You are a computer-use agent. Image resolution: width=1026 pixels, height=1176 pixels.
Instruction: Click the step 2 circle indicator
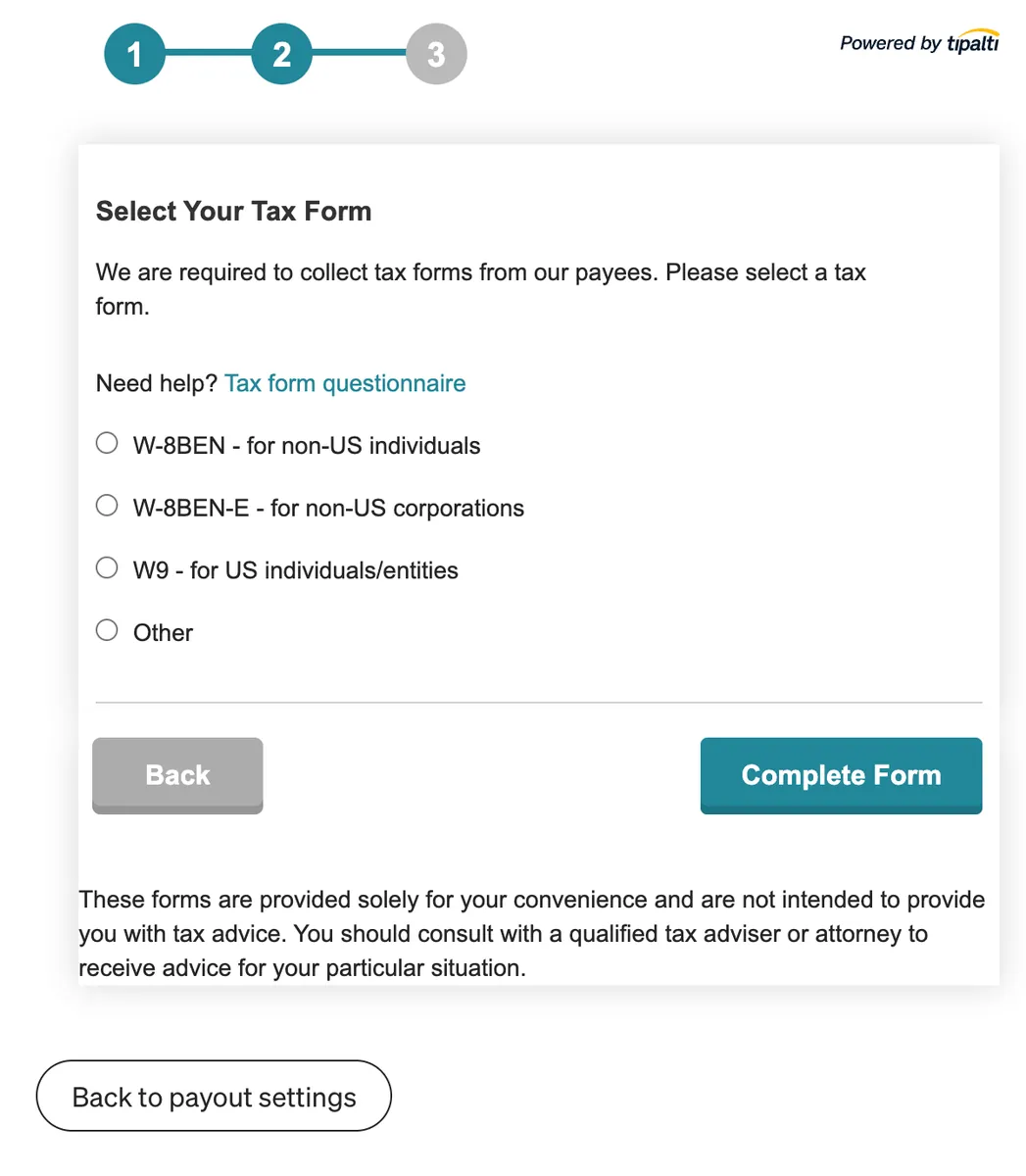tap(281, 54)
